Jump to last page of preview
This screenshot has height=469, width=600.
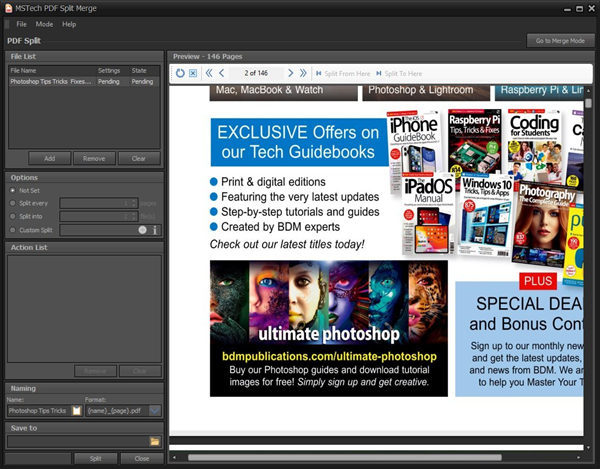coord(303,73)
